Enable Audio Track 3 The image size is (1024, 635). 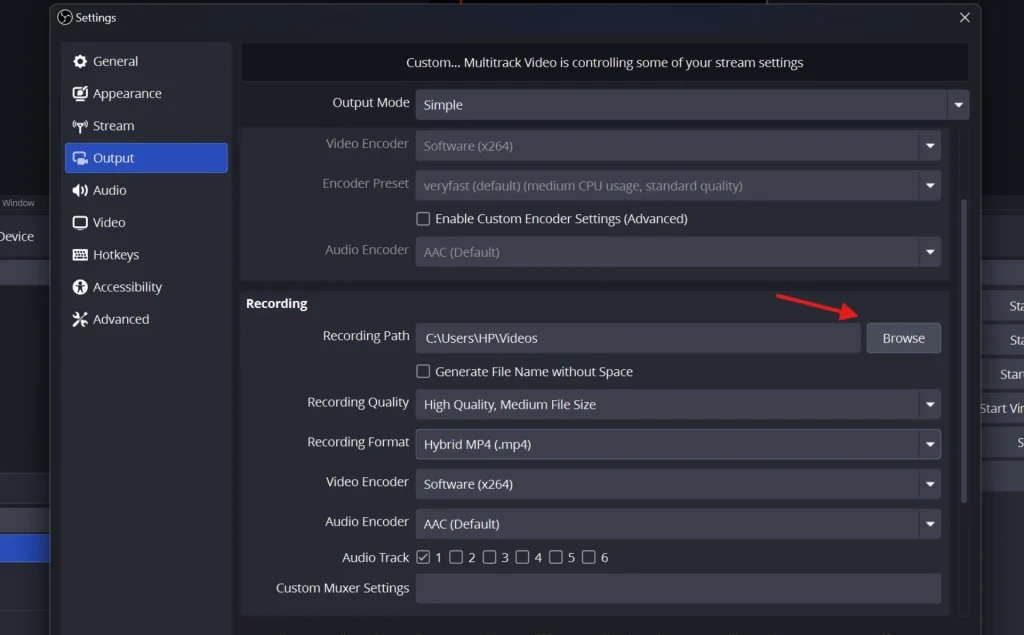click(x=489, y=557)
